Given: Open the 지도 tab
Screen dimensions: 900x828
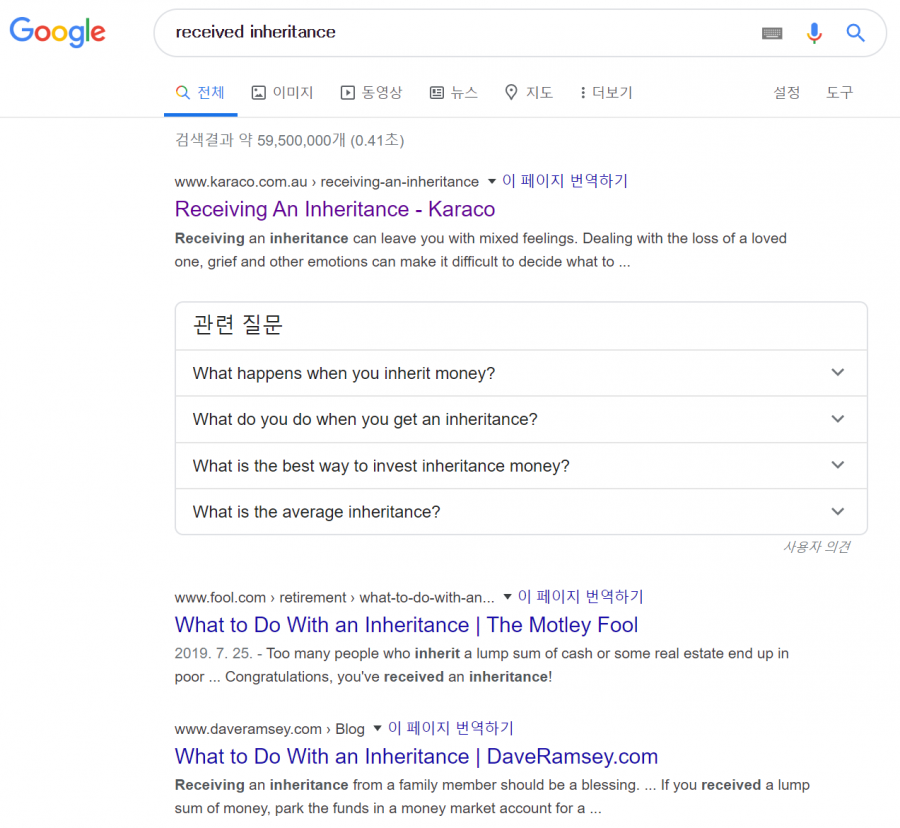Looking at the screenshot, I should tap(529, 92).
